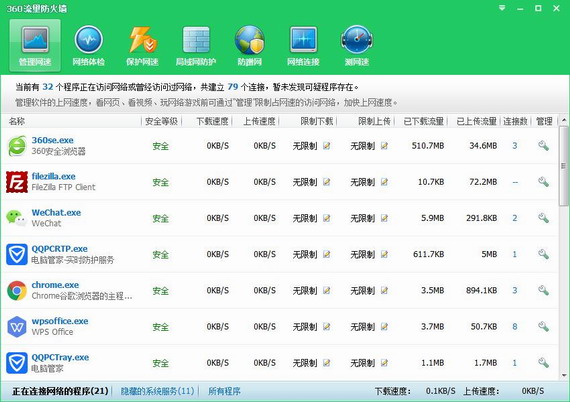Image resolution: width=570 pixels, height=402 pixels.
Task: Switch to 所有程序 tab
Action: [224, 391]
